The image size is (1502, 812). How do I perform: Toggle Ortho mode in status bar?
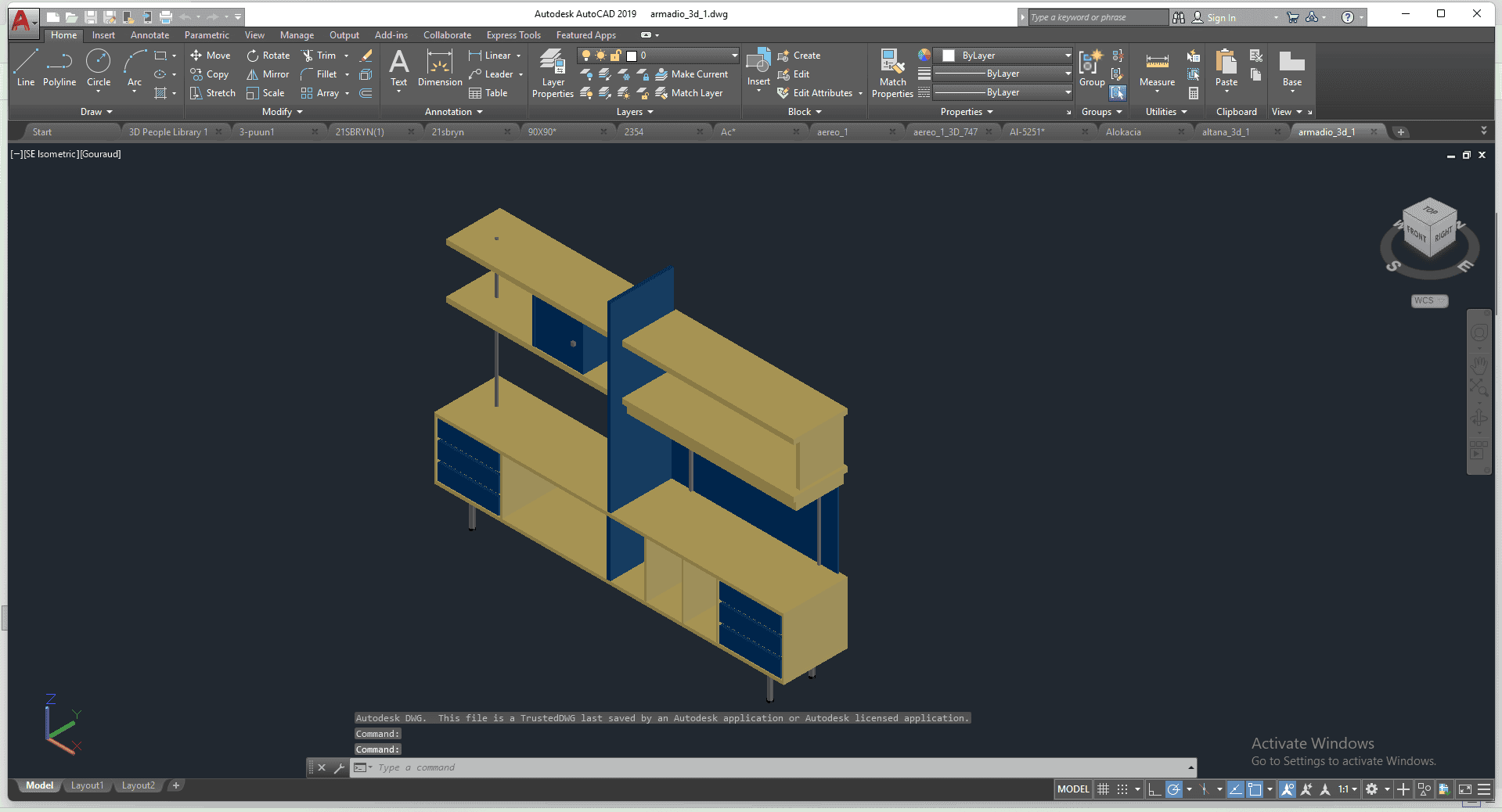click(x=1154, y=789)
